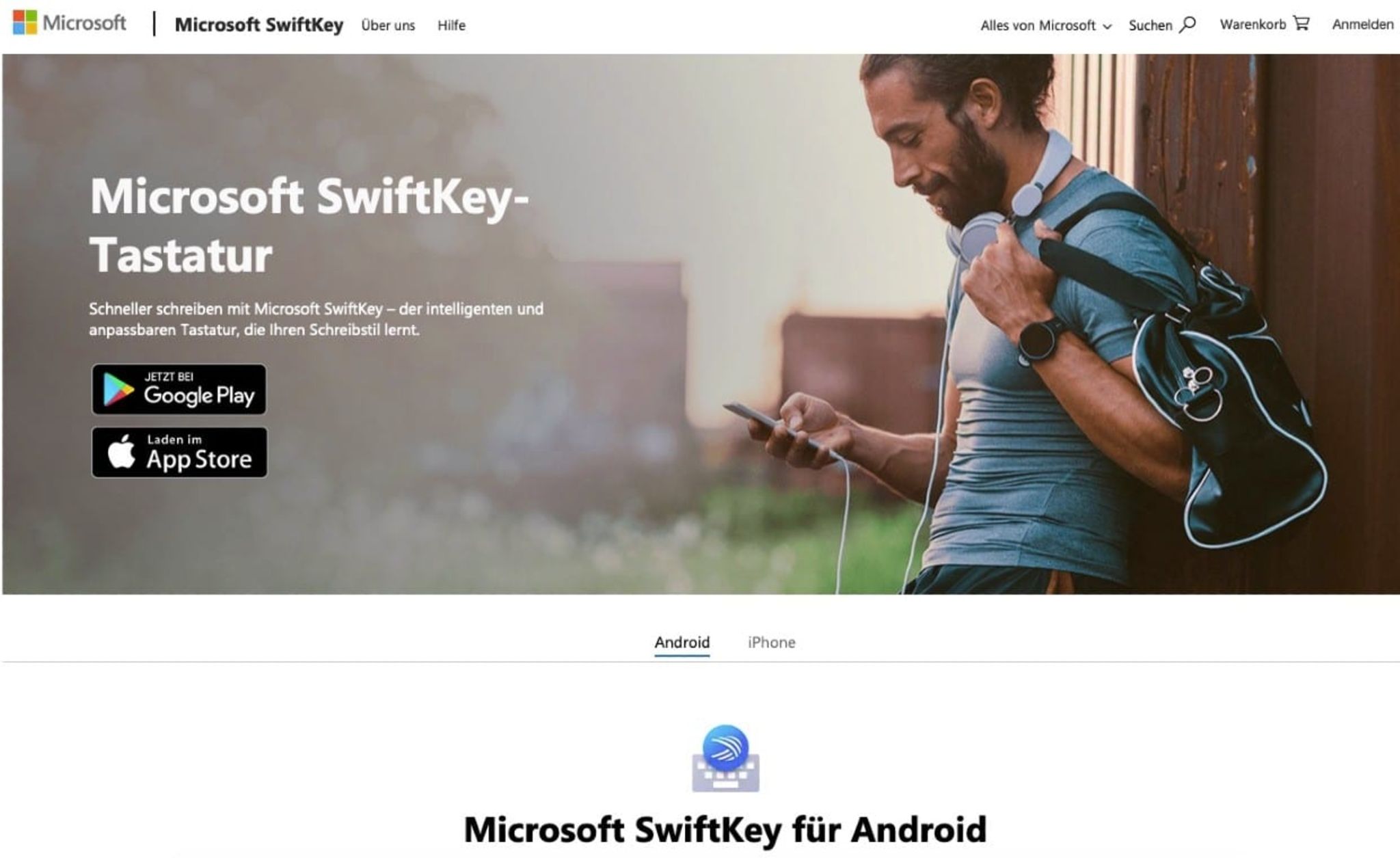Click the Suchen text label
Image resolution: width=1400 pixels, height=858 pixels.
tap(1150, 25)
